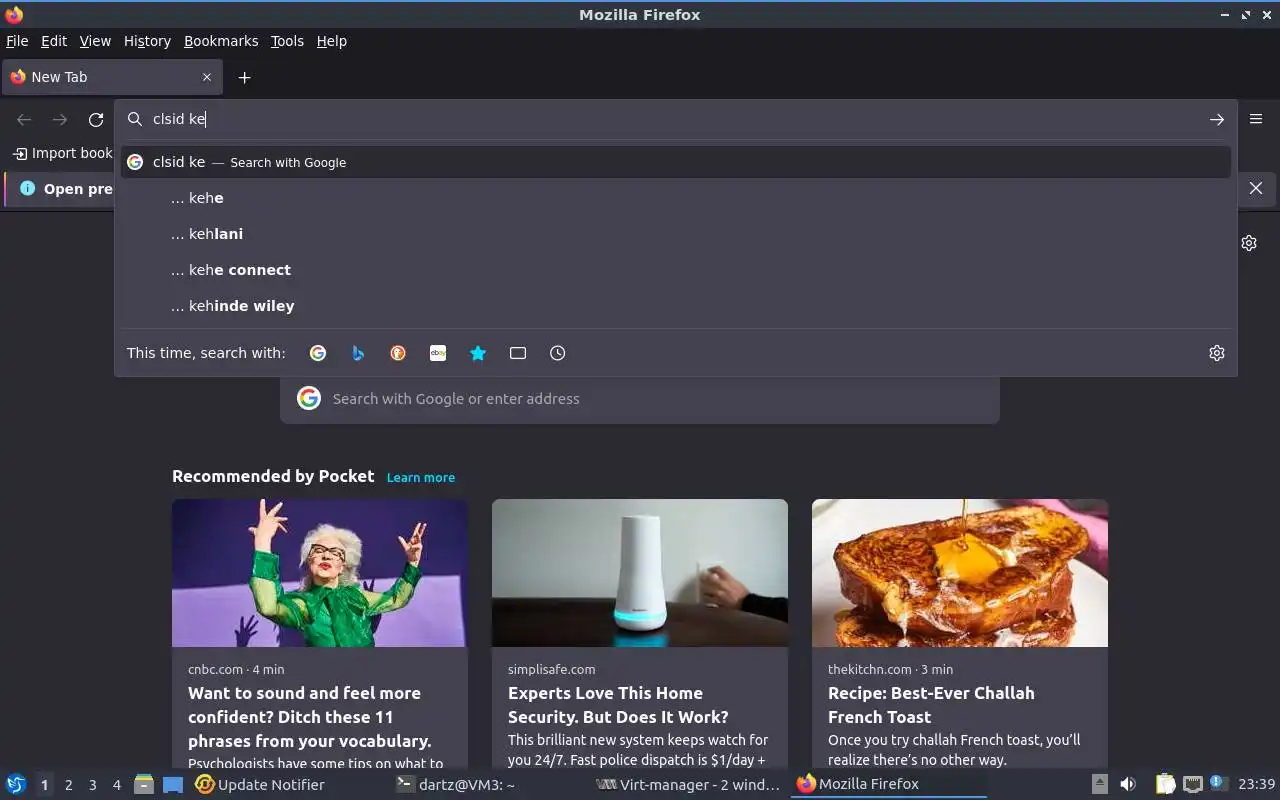Image resolution: width=1280 pixels, height=800 pixels.
Task: Open the network status tray icon
Action: [1192, 784]
